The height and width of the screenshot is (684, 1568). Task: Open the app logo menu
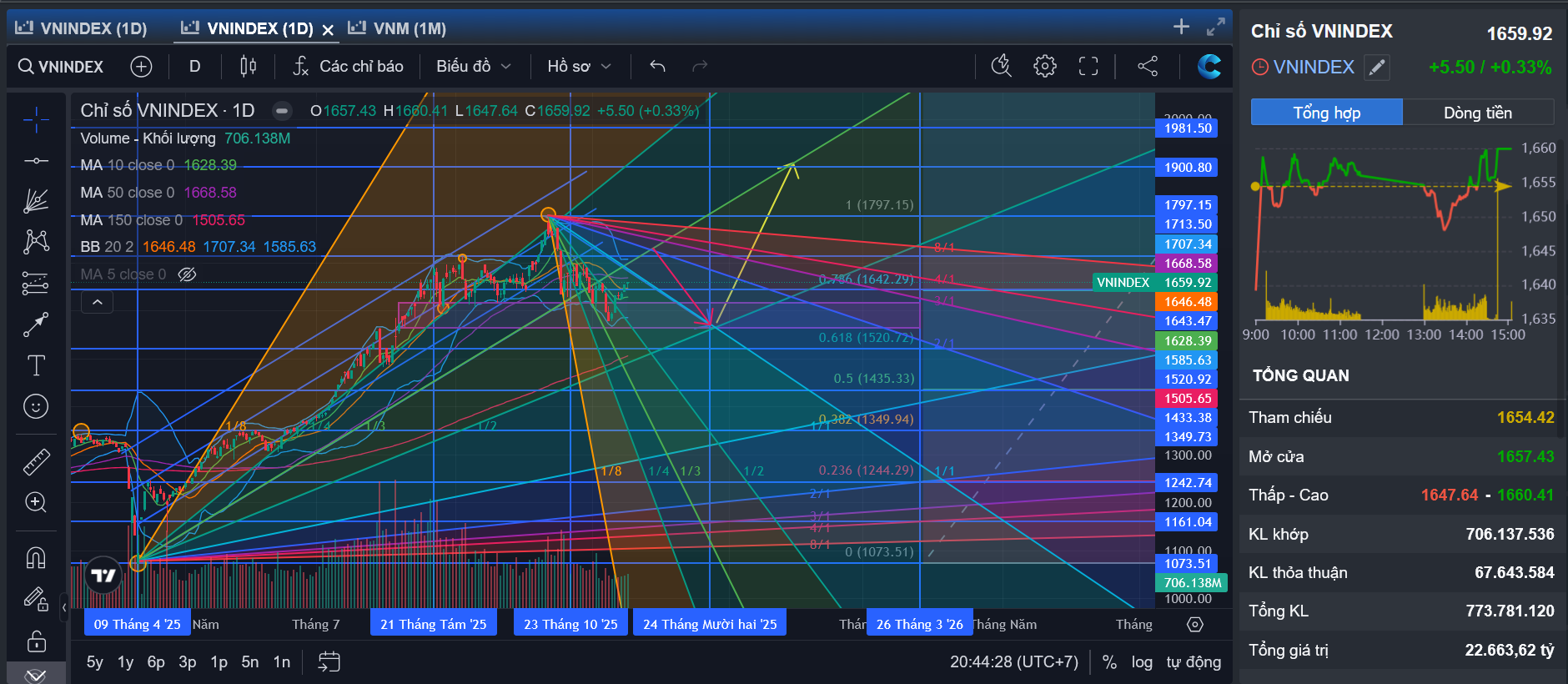tap(1209, 67)
